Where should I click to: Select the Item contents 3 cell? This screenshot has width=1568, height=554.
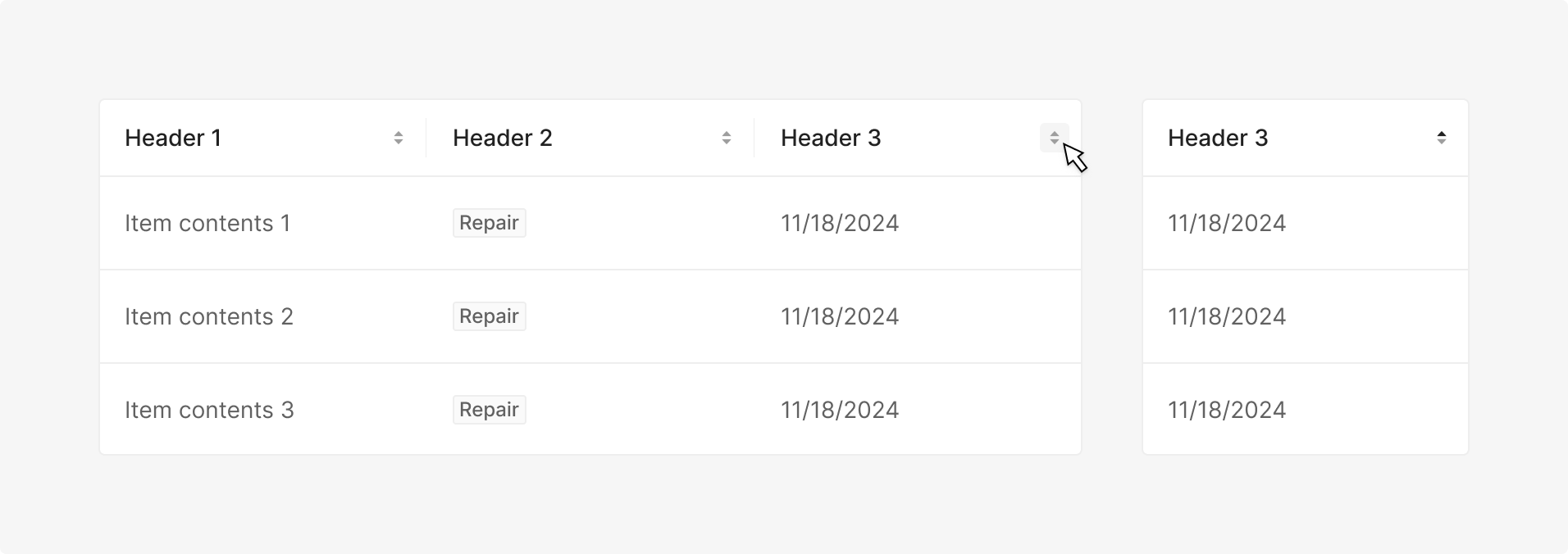(x=209, y=410)
